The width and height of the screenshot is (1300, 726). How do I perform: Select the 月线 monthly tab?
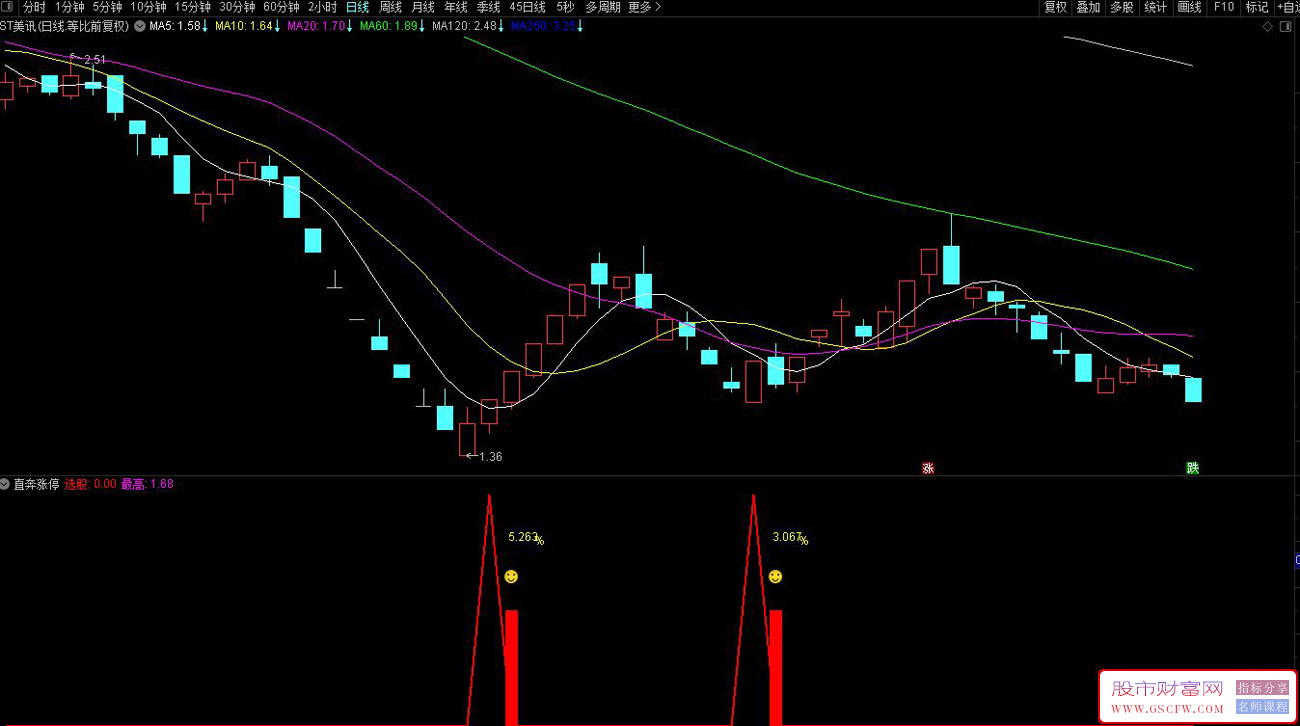423,7
